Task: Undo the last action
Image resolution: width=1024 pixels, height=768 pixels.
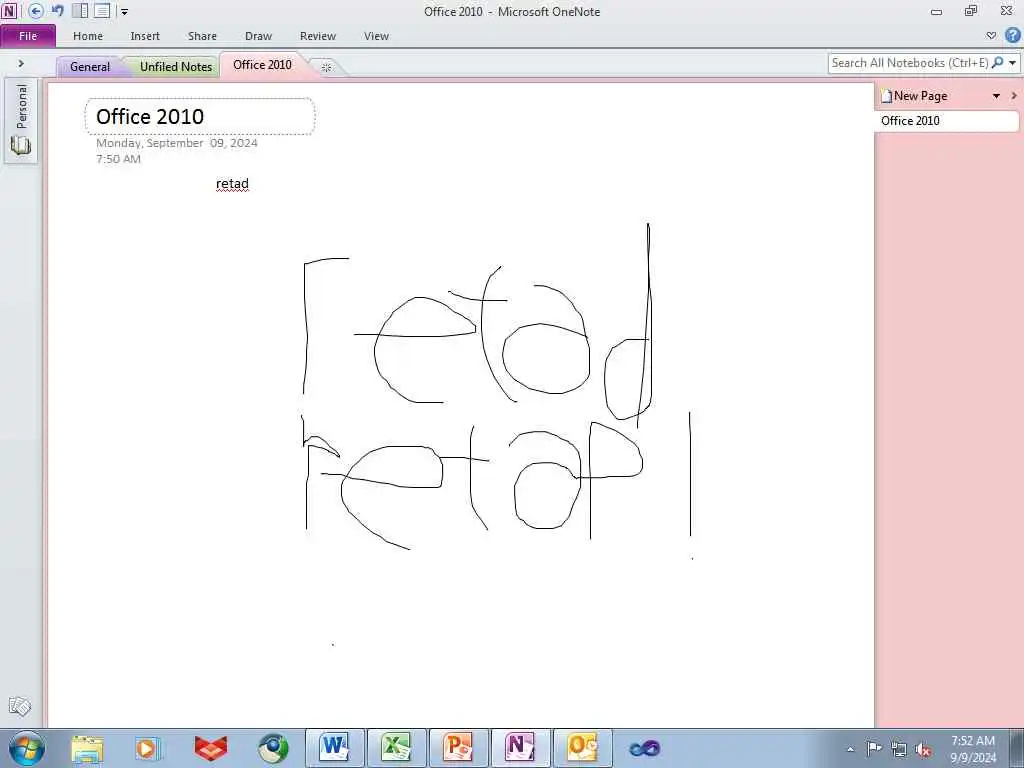Action: coord(57,11)
